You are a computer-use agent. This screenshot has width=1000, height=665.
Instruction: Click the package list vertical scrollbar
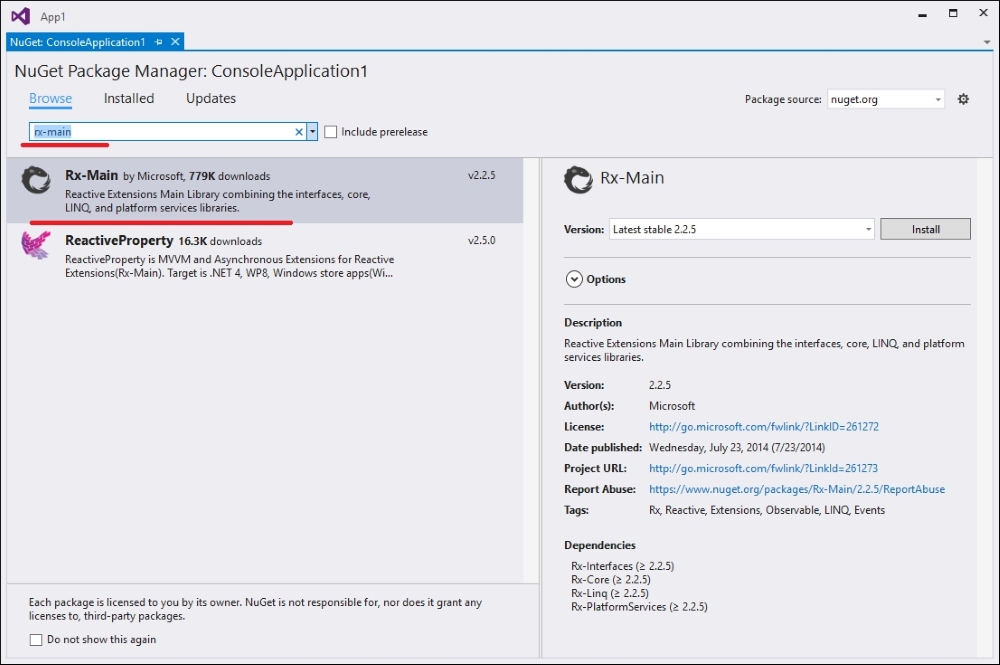click(x=531, y=370)
